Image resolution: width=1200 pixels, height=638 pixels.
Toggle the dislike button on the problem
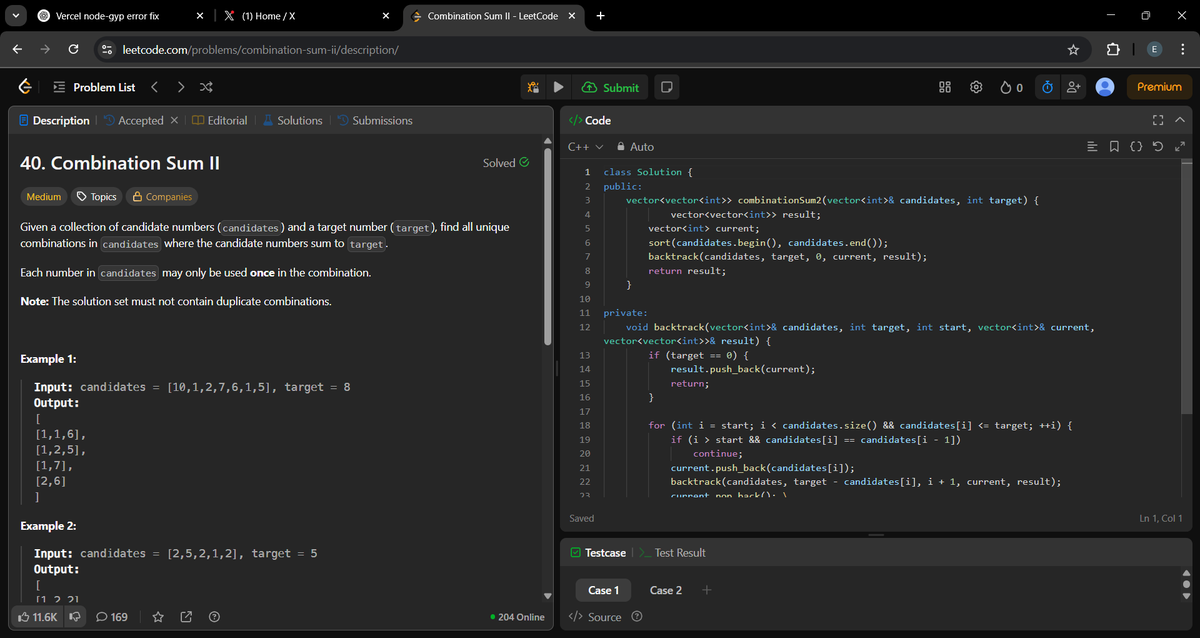click(74, 617)
